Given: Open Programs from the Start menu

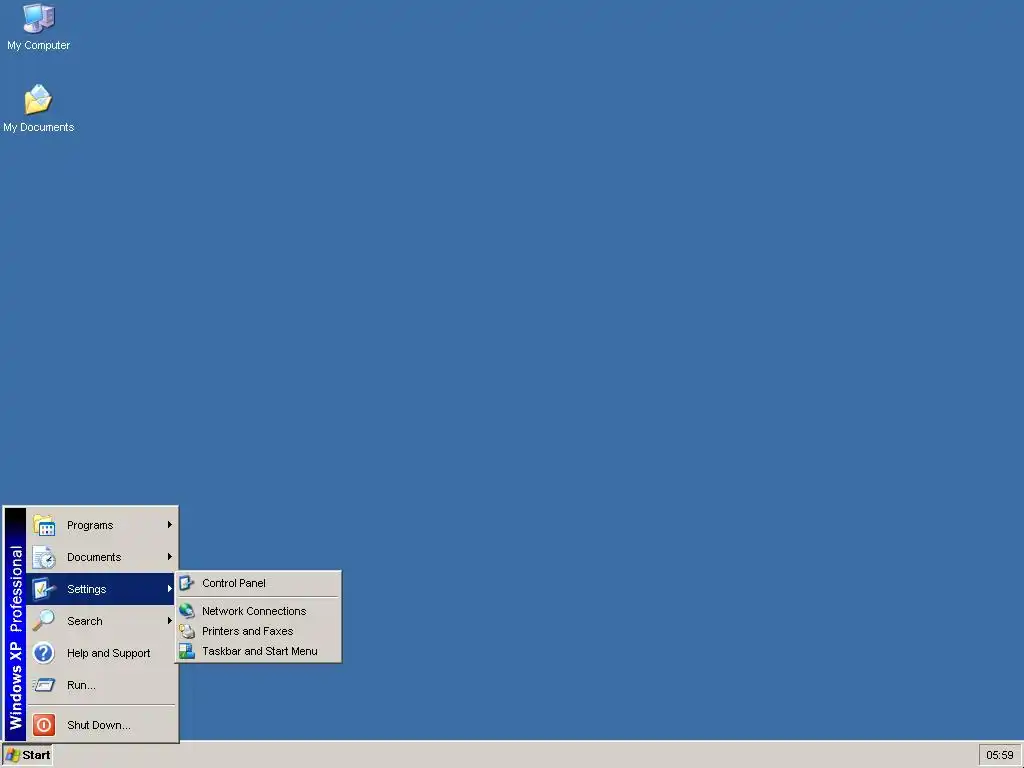Looking at the screenshot, I should [101, 525].
